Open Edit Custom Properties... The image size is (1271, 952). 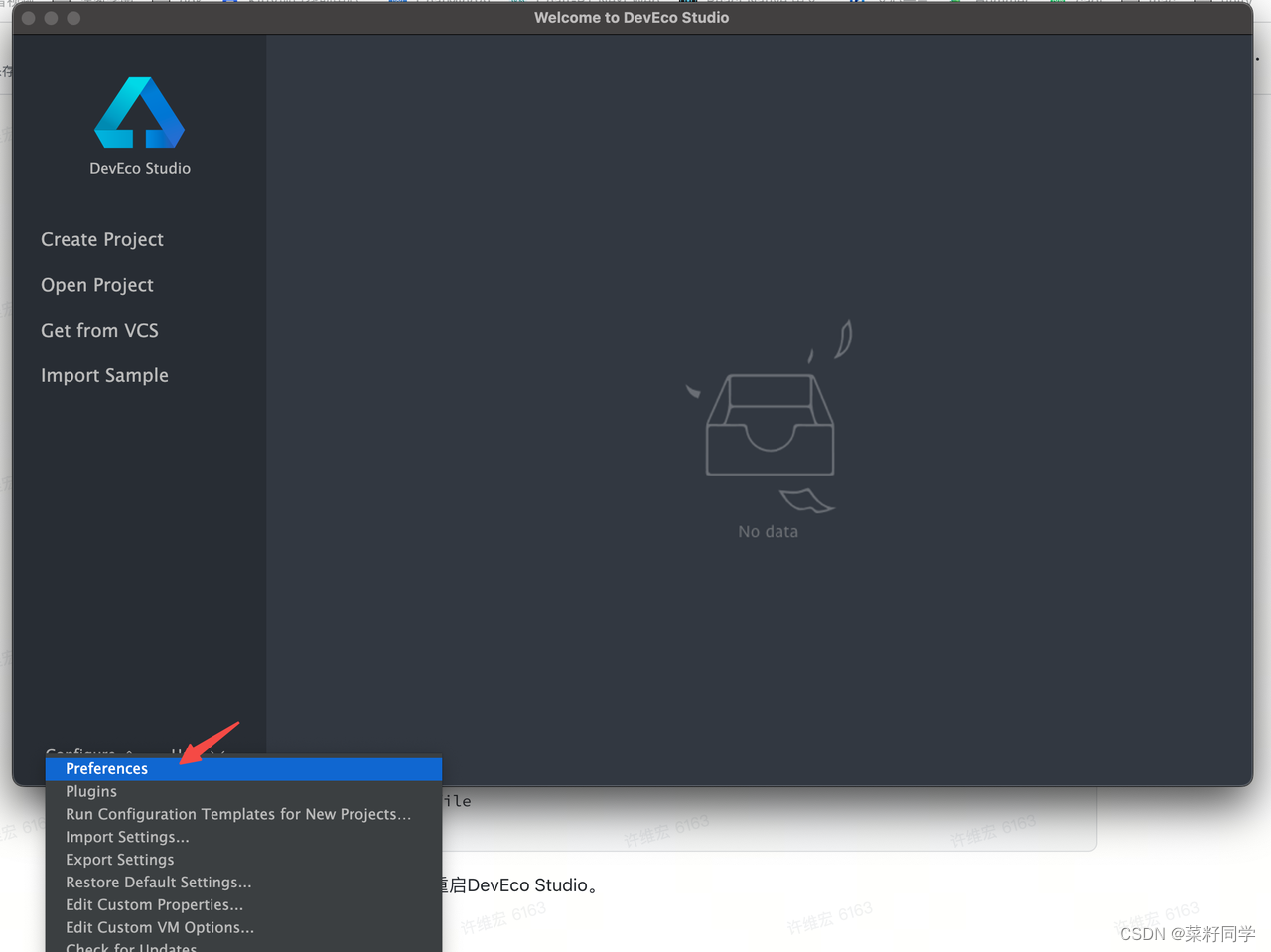[x=243, y=905]
